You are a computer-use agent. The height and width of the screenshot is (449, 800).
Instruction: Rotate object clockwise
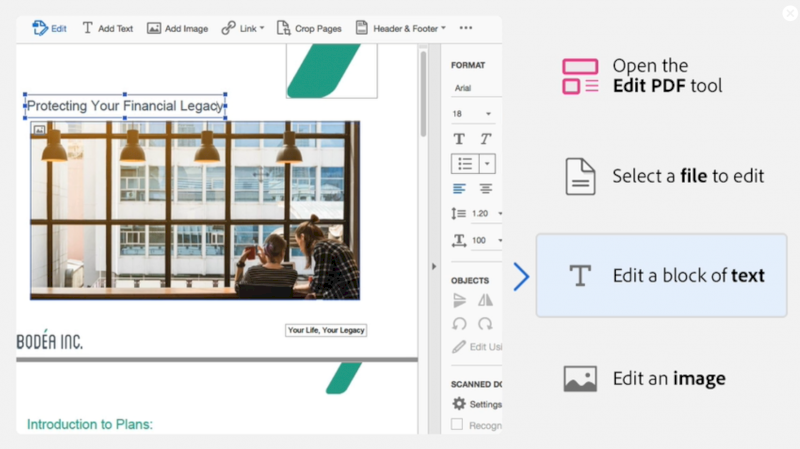[485, 324]
